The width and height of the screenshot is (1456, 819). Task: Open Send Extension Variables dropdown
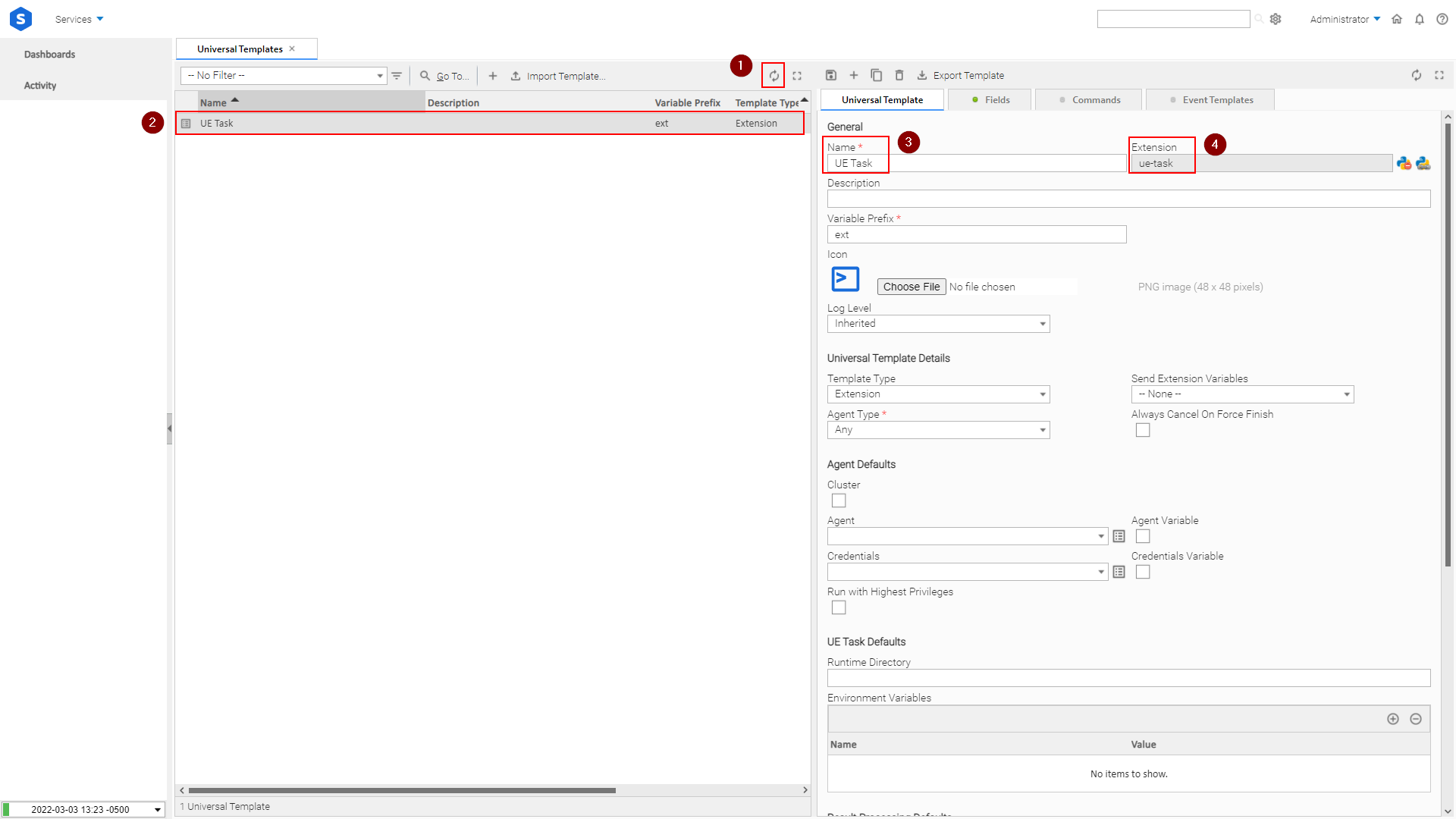pos(1242,394)
